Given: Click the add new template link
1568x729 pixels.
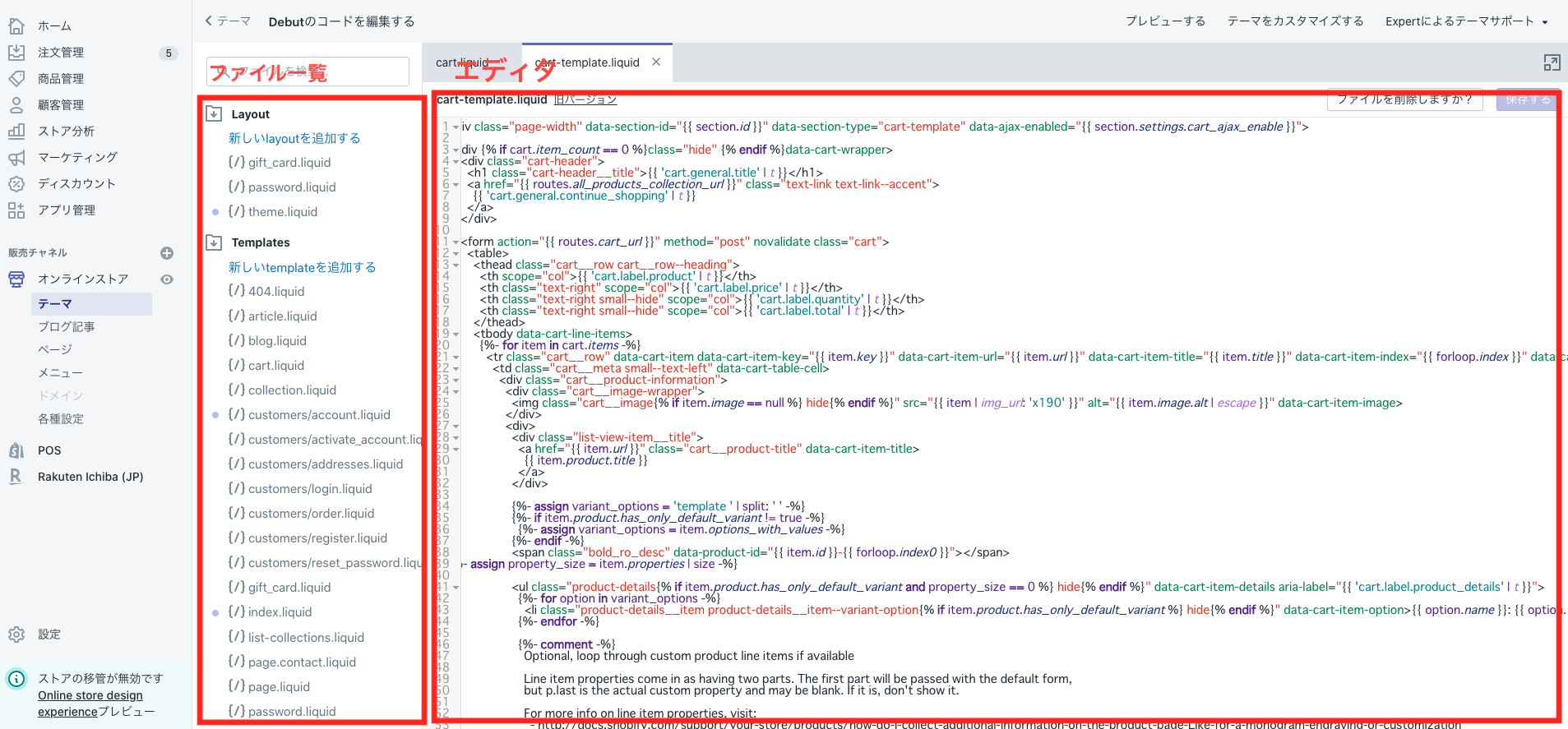Looking at the screenshot, I should coord(302,267).
